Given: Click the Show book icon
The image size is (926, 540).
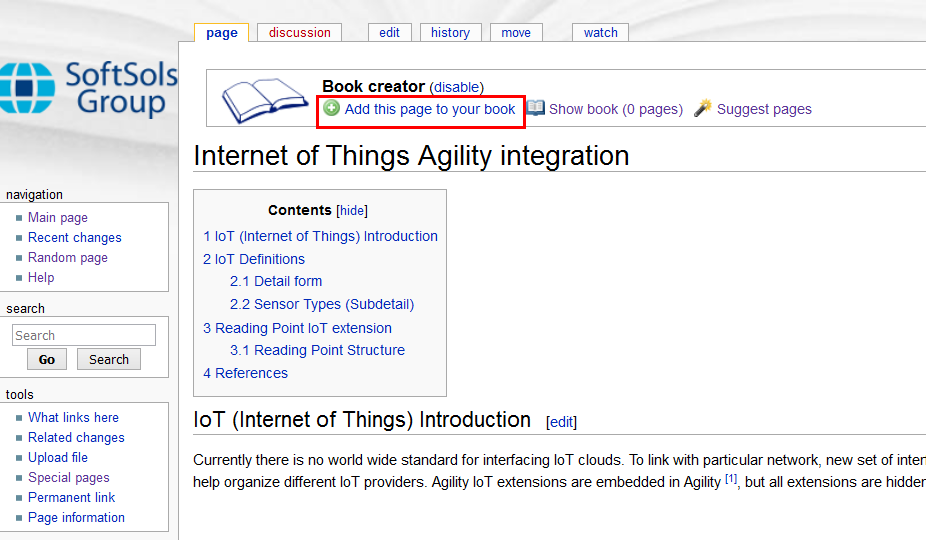Looking at the screenshot, I should tap(536, 109).
